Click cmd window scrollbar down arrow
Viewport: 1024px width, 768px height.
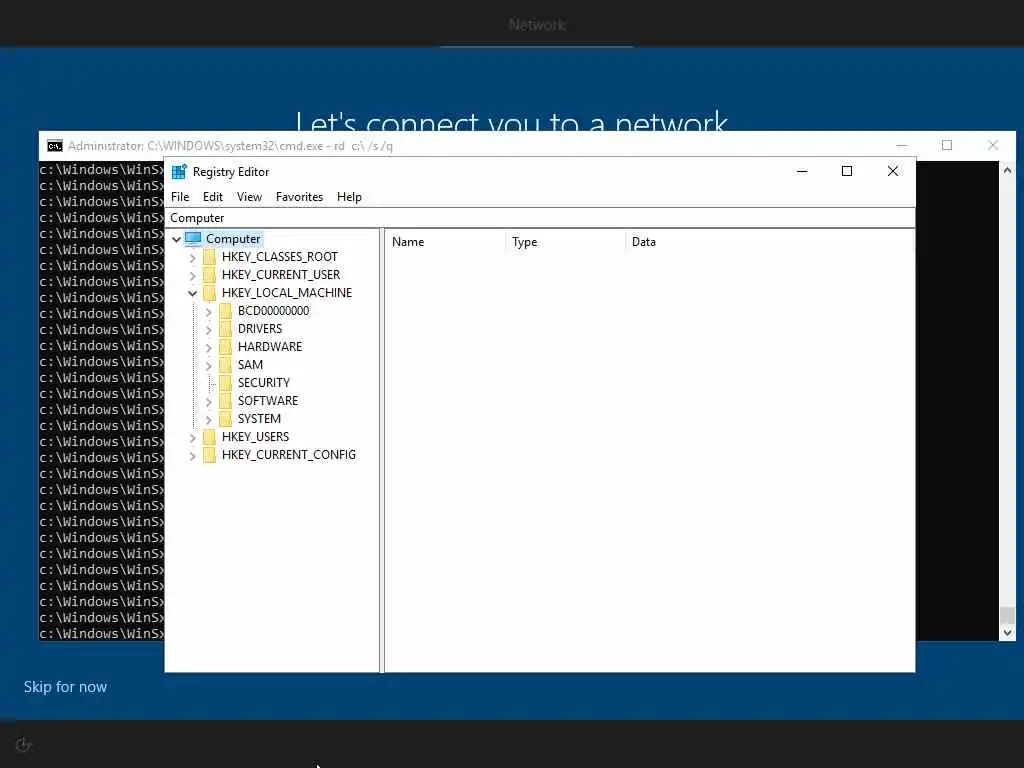coord(1007,632)
